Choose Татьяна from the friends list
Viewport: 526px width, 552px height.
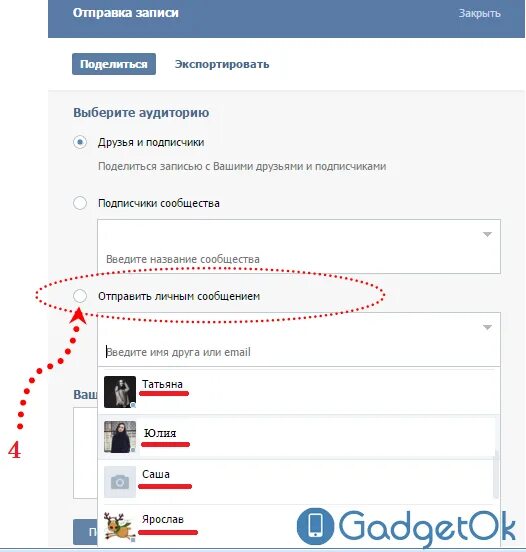click(299, 392)
